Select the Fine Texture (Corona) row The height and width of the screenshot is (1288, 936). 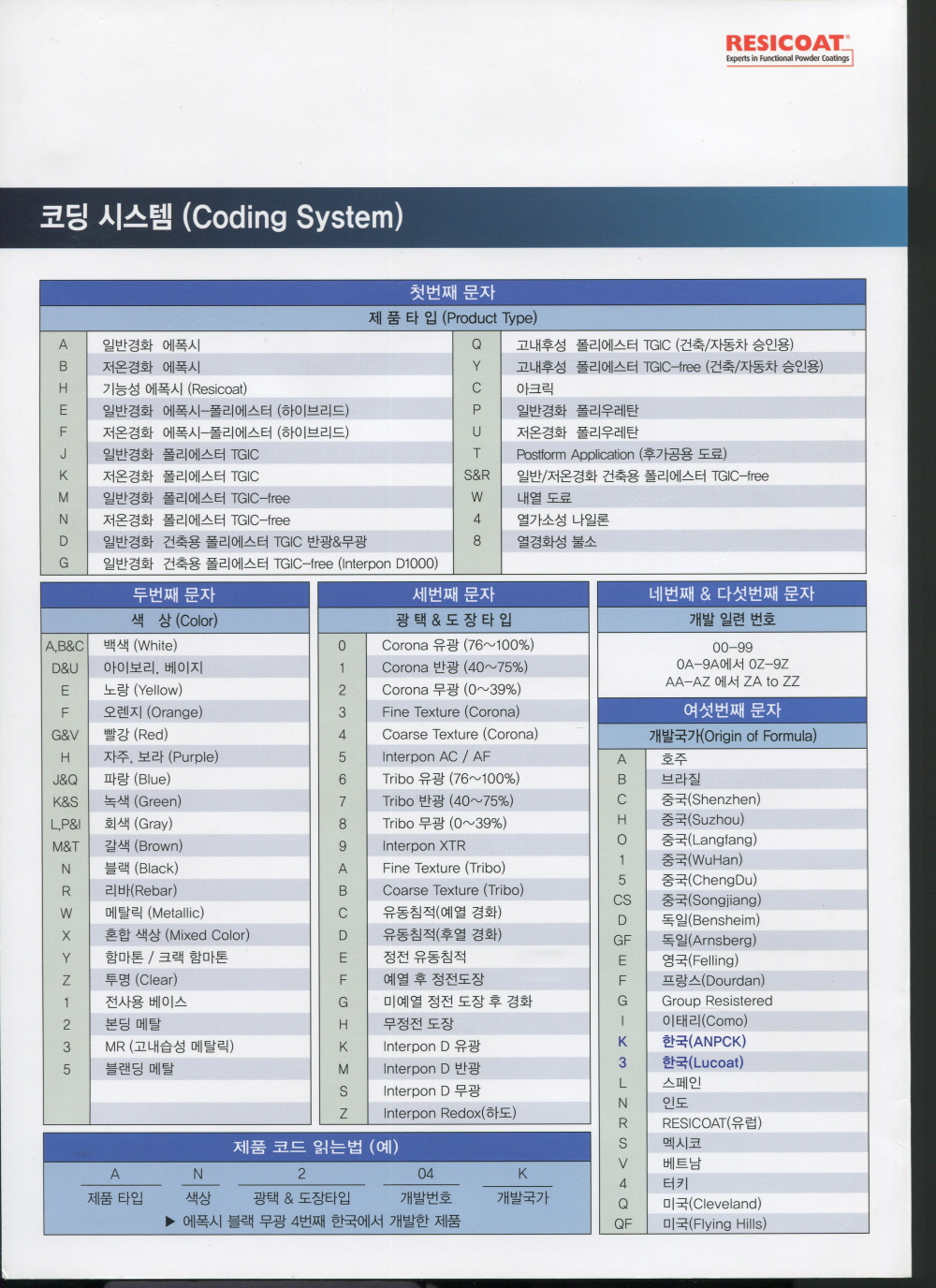pyautogui.click(x=450, y=712)
